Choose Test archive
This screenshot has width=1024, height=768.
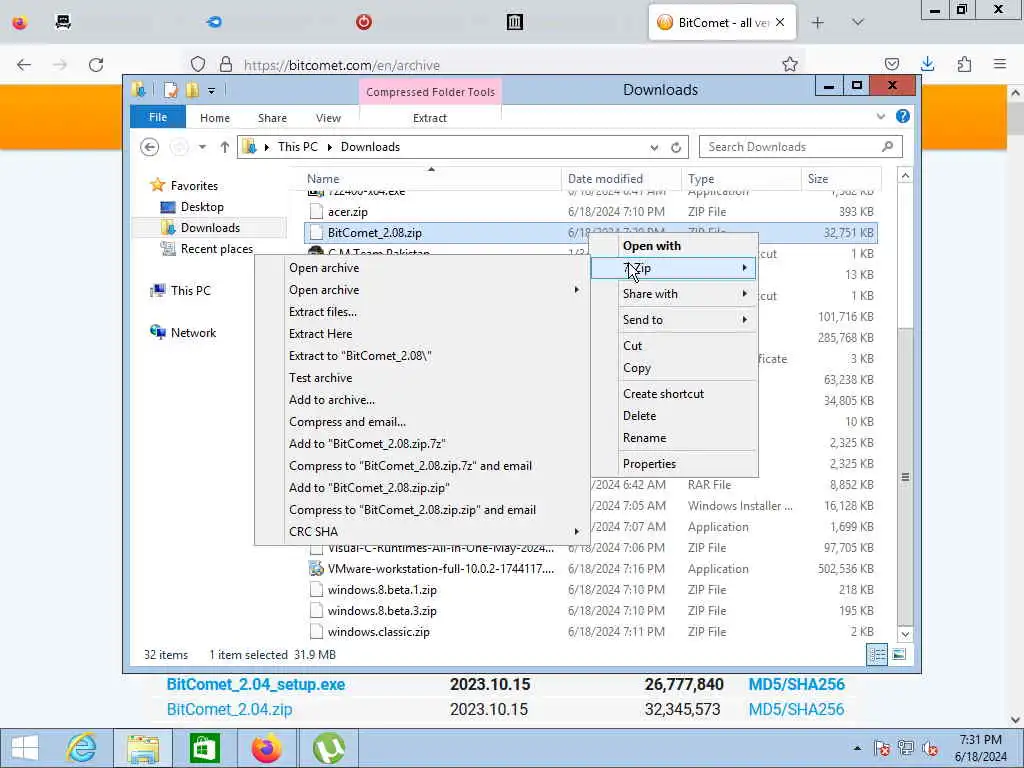pyautogui.click(x=321, y=378)
